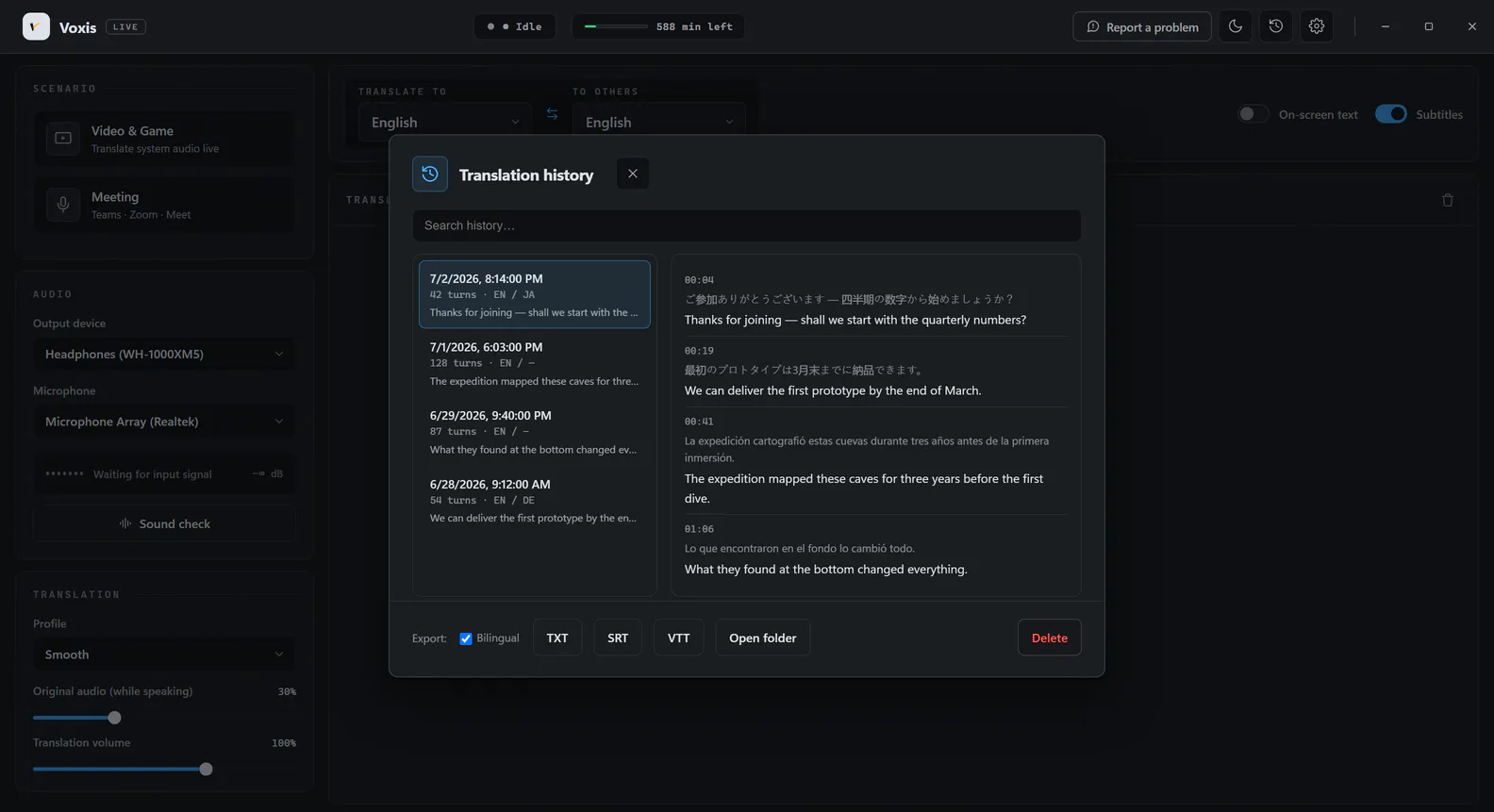This screenshot has height=812, width=1494.
Task: Close the Translation history dialog
Action: pyautogui.click(x=633, y=174)
